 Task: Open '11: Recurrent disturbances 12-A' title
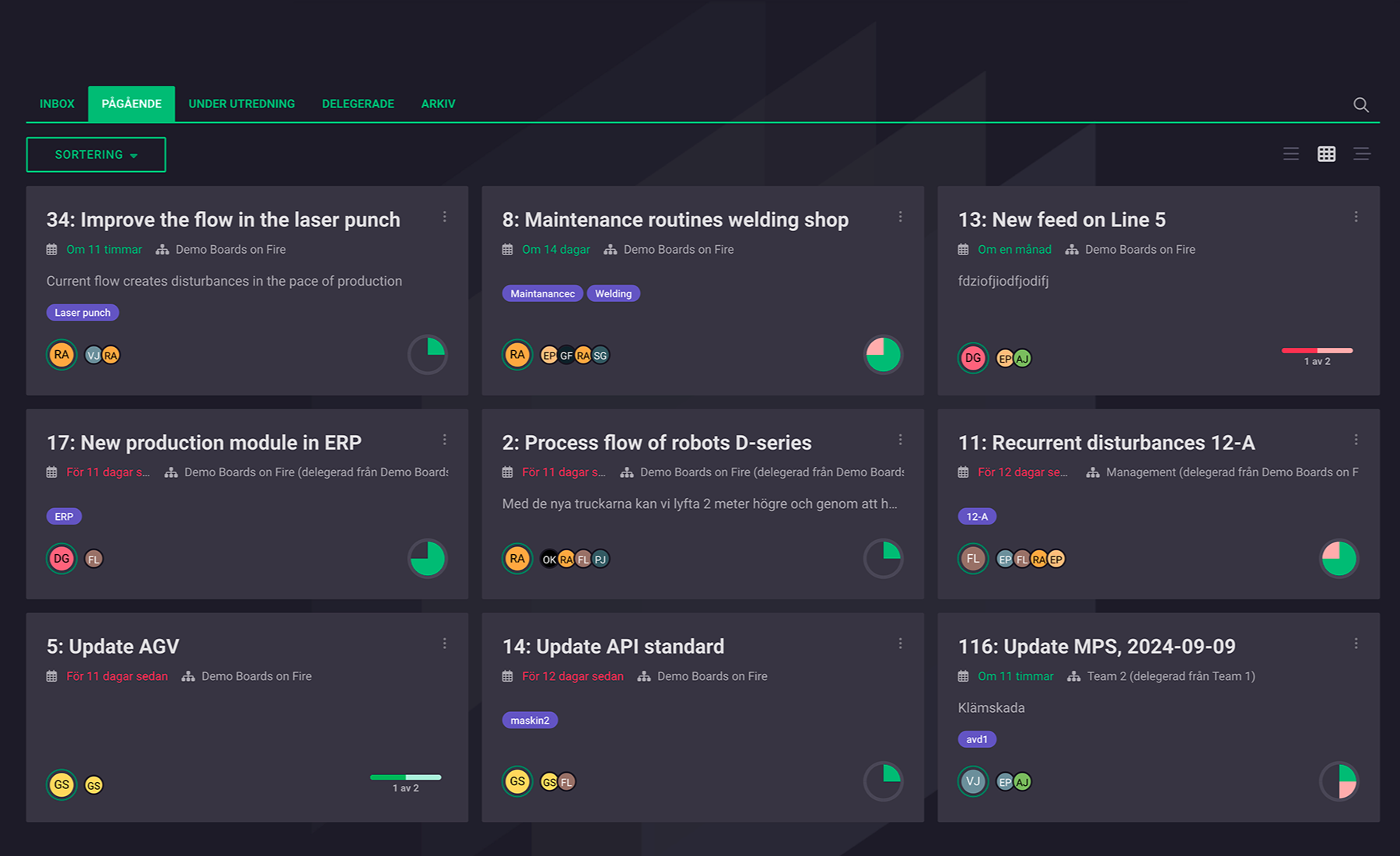pos(1106,443)
